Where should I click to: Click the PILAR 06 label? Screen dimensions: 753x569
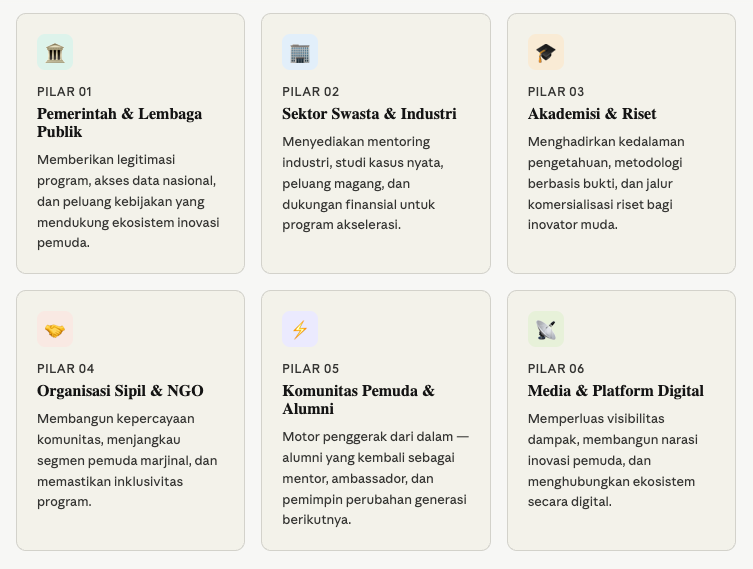click(x=556, y=369)
